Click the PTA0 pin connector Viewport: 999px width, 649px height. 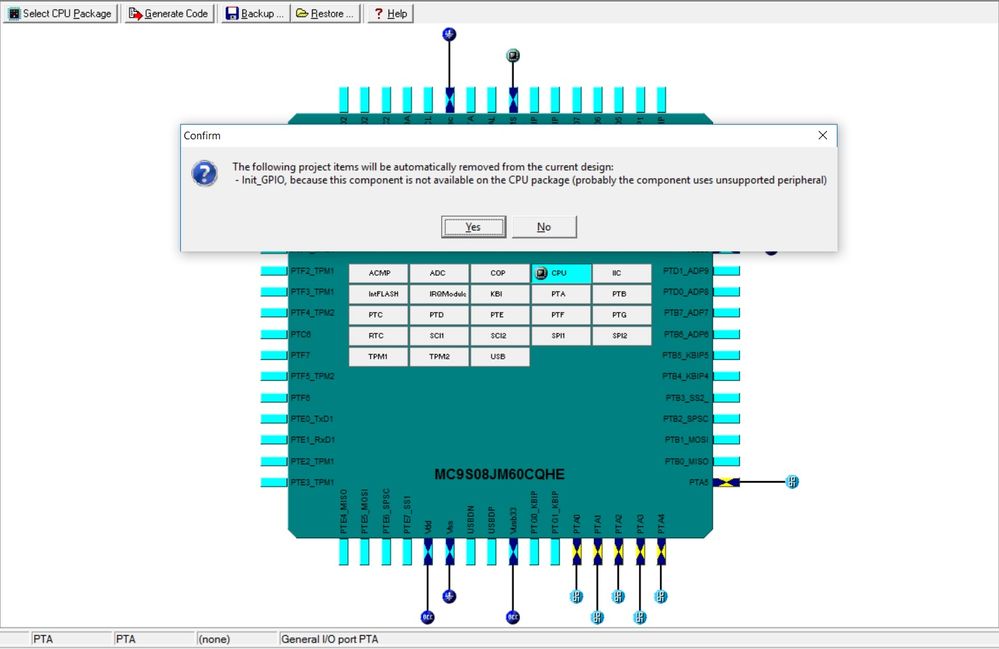point(577,552)
